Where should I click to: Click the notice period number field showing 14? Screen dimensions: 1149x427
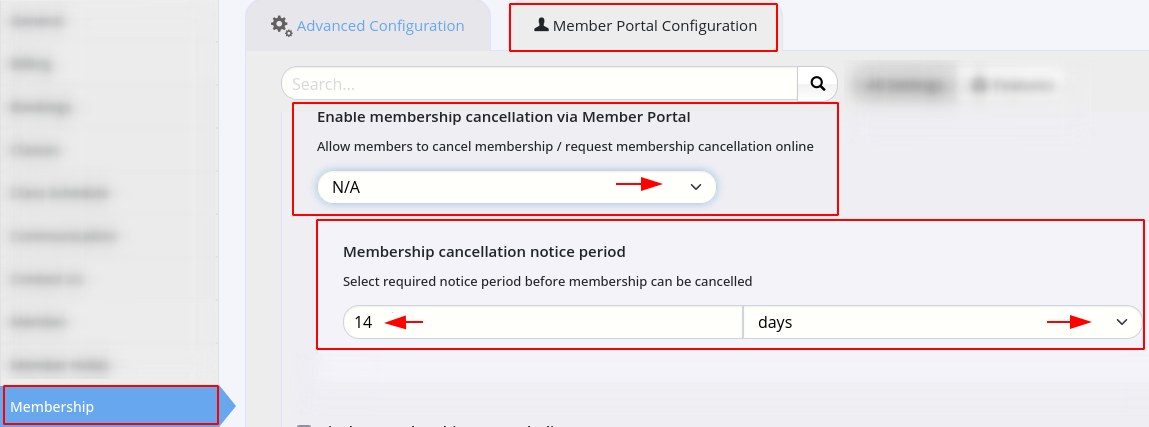[543, 322]
